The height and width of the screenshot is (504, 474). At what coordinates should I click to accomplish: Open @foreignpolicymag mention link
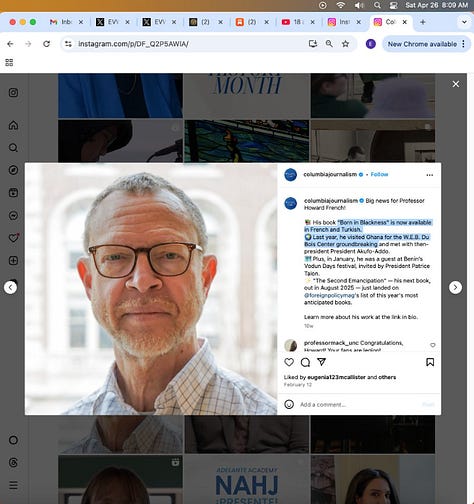tap(329, 295)
